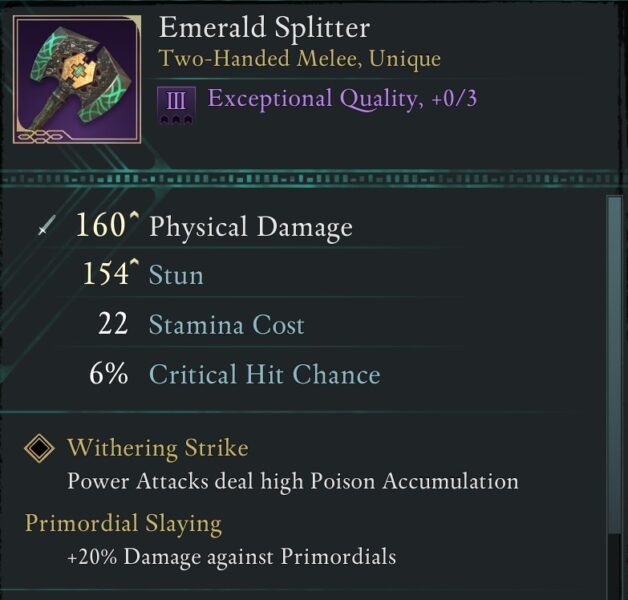The width and height of the screenshot is (628, 600).
Task: Click the diamond icon beside Withering Strike
Action: [x=39, y=448]
